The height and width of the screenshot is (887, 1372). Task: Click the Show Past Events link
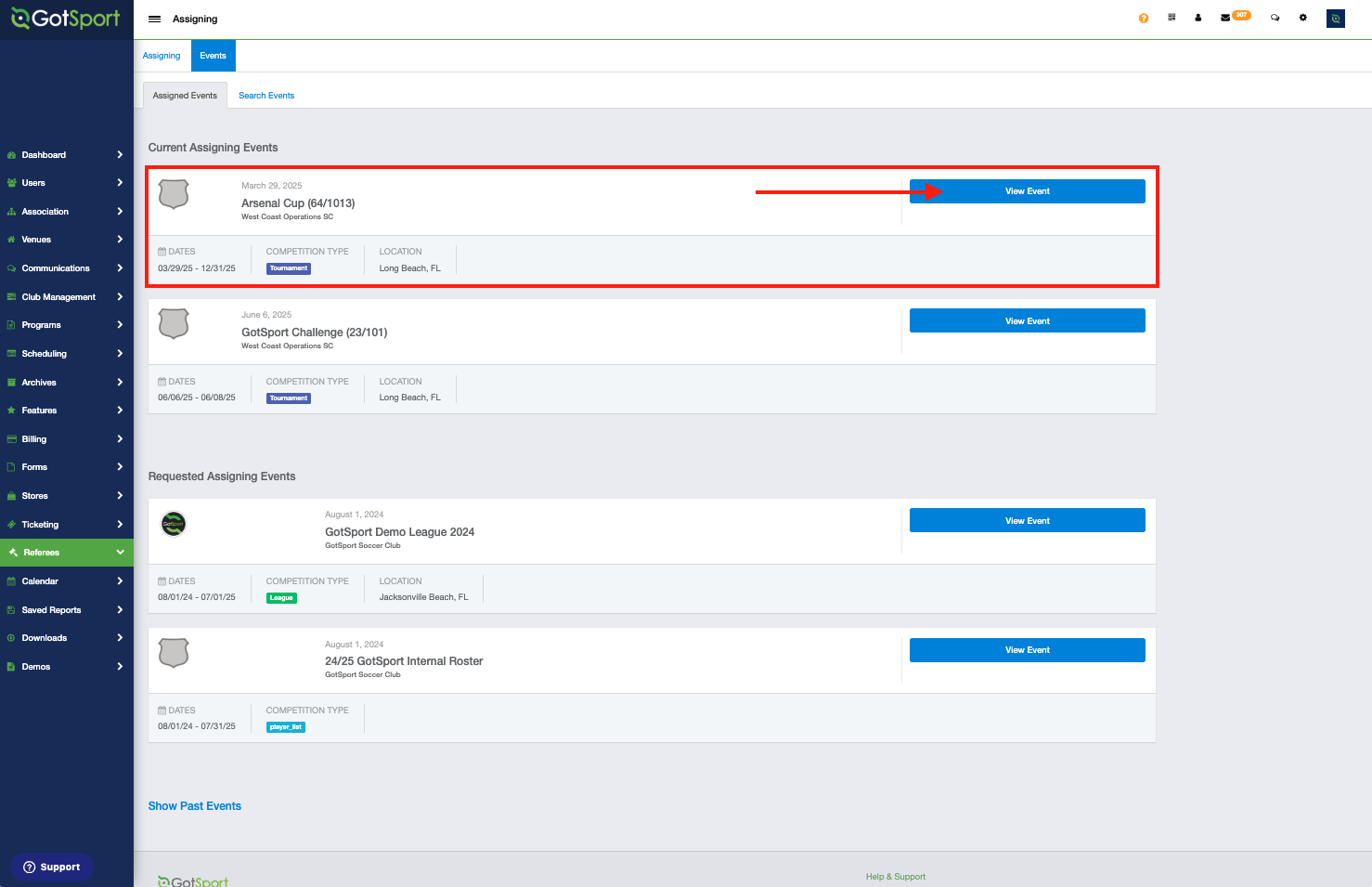[195, 806]
